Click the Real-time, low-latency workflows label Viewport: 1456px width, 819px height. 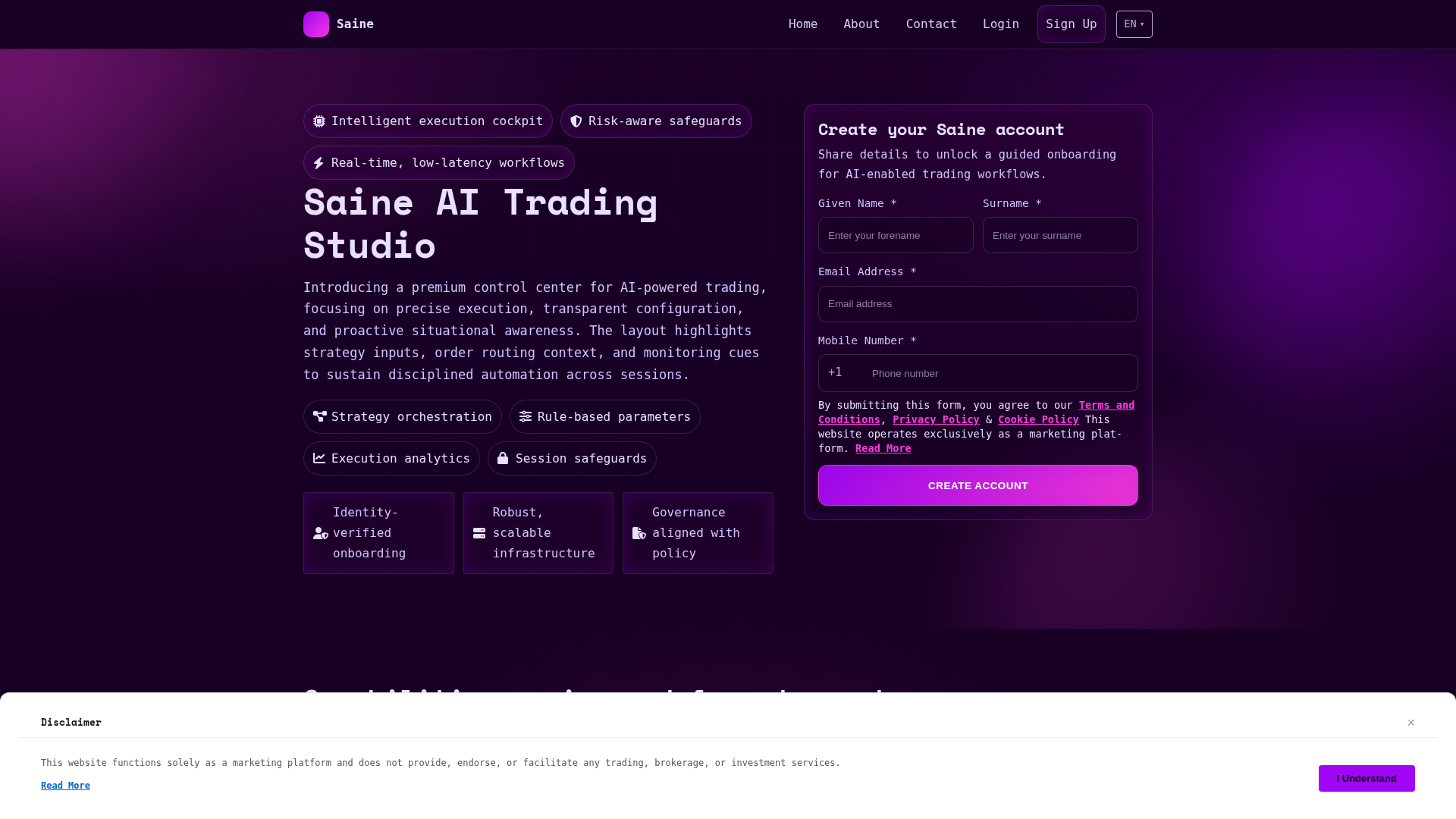448,163
